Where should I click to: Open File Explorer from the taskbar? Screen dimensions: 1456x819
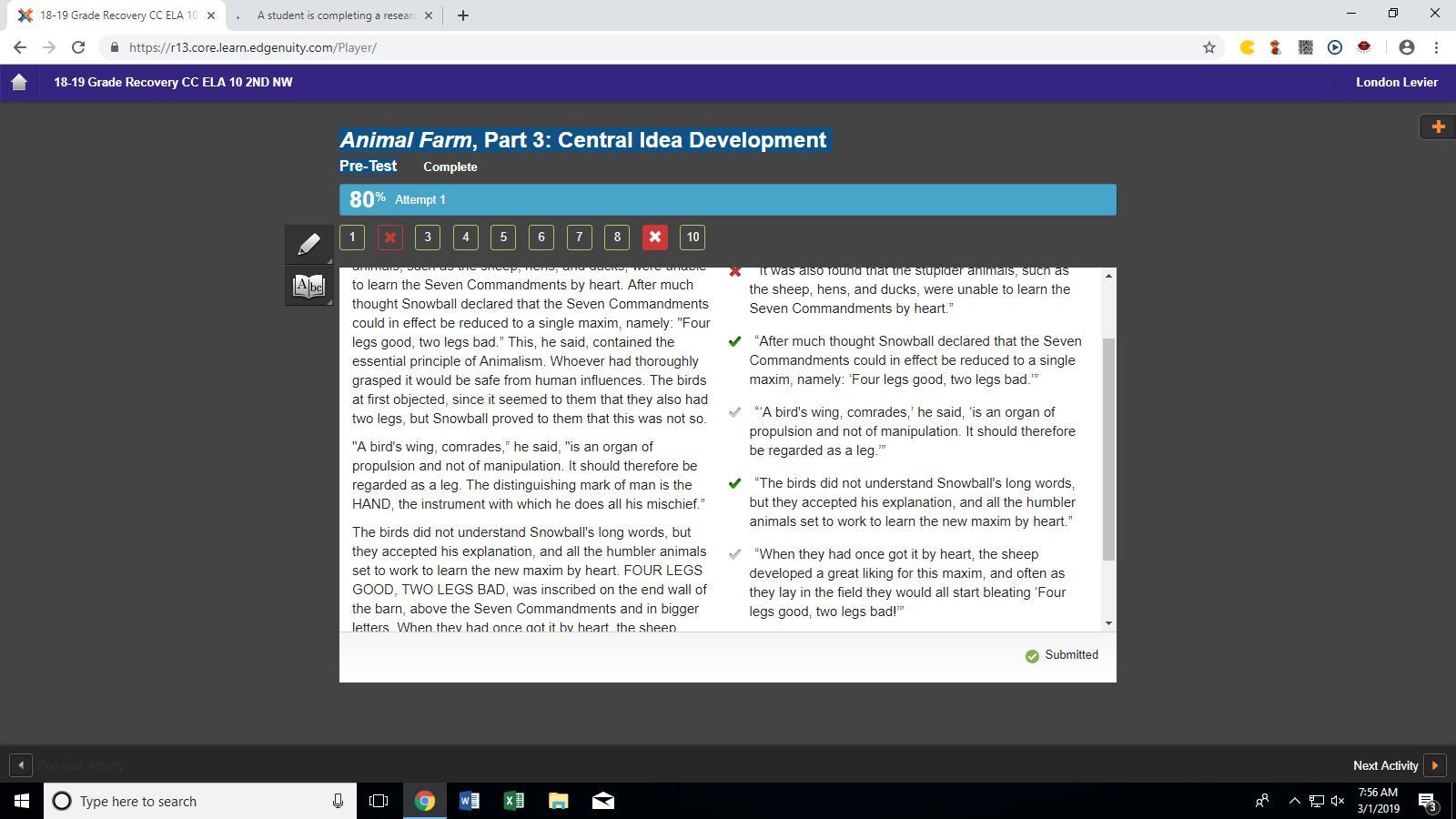[559, 801]
